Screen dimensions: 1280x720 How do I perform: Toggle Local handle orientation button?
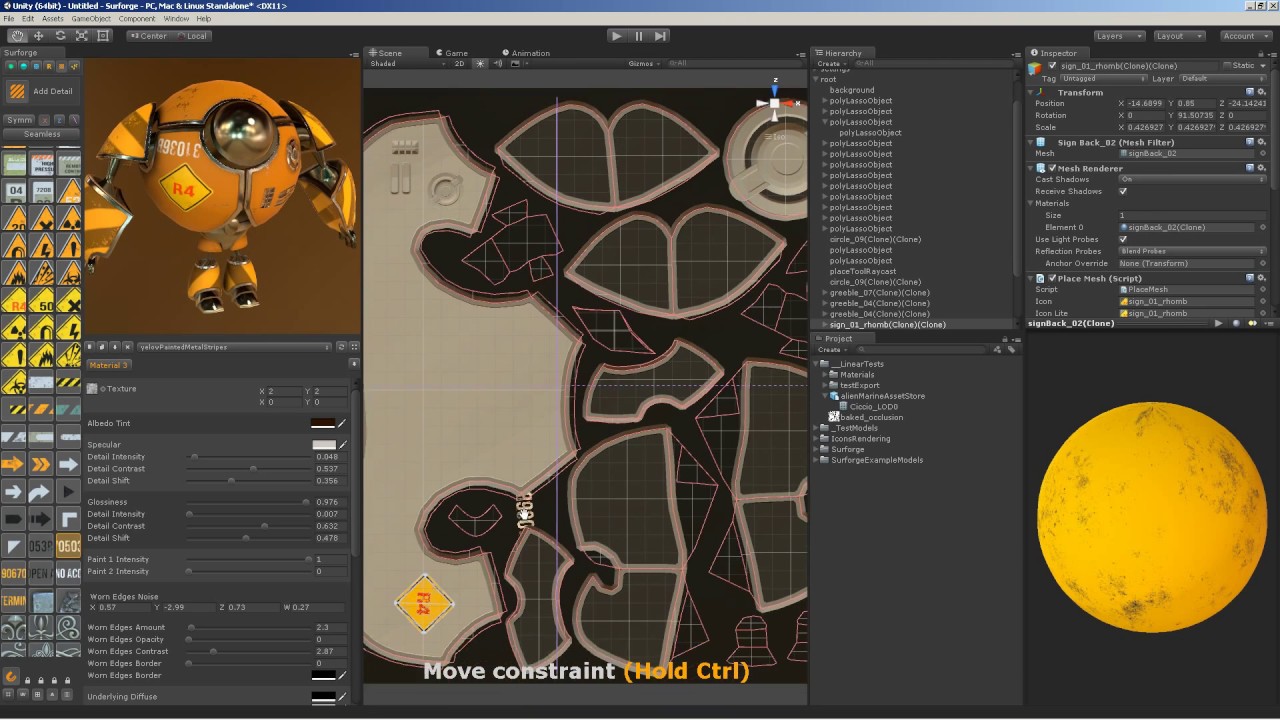(192, 36)
